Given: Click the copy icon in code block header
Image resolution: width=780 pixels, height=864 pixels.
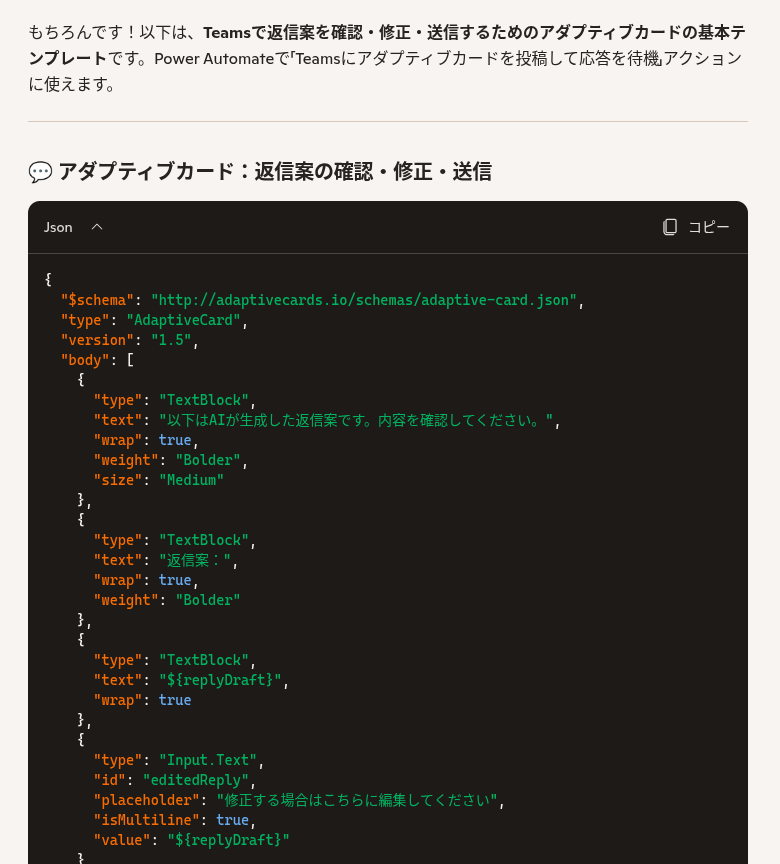Looking at the screenshot, I should click(669, 227).
